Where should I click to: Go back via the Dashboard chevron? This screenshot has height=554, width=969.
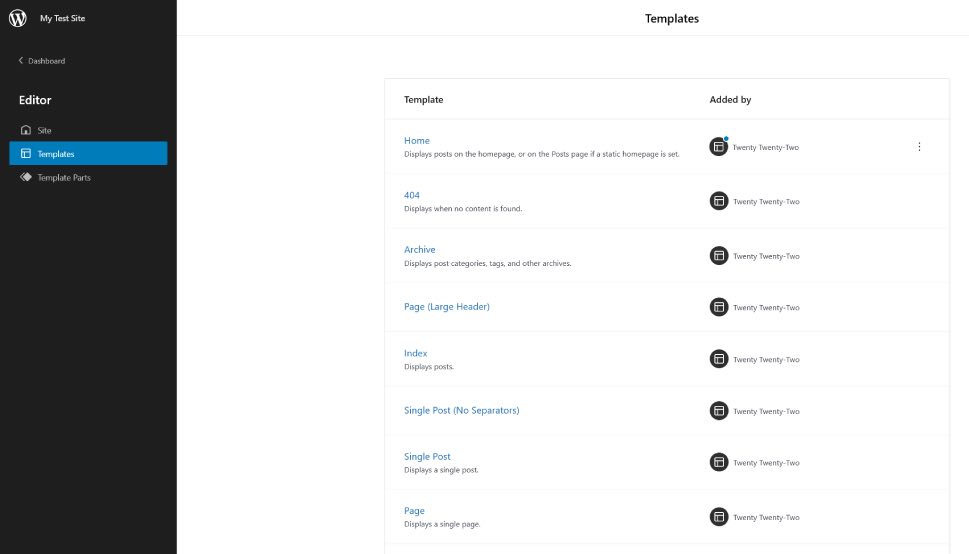pos(20,61)
